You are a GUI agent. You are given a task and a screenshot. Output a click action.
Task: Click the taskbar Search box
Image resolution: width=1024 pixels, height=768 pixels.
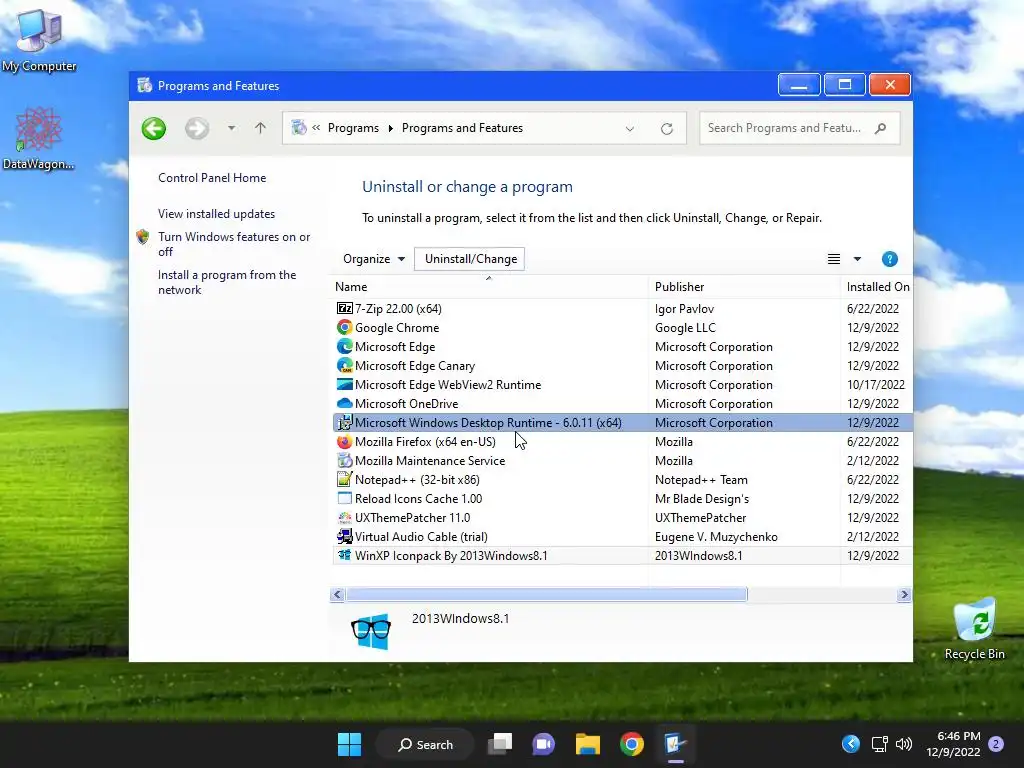pos(425,744)
